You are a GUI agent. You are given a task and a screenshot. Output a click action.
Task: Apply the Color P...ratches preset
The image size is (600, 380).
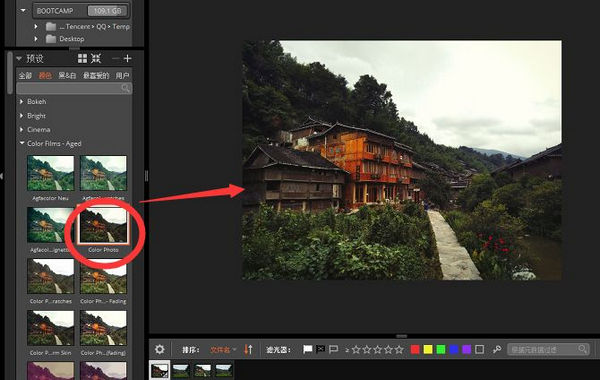[51, 277]
